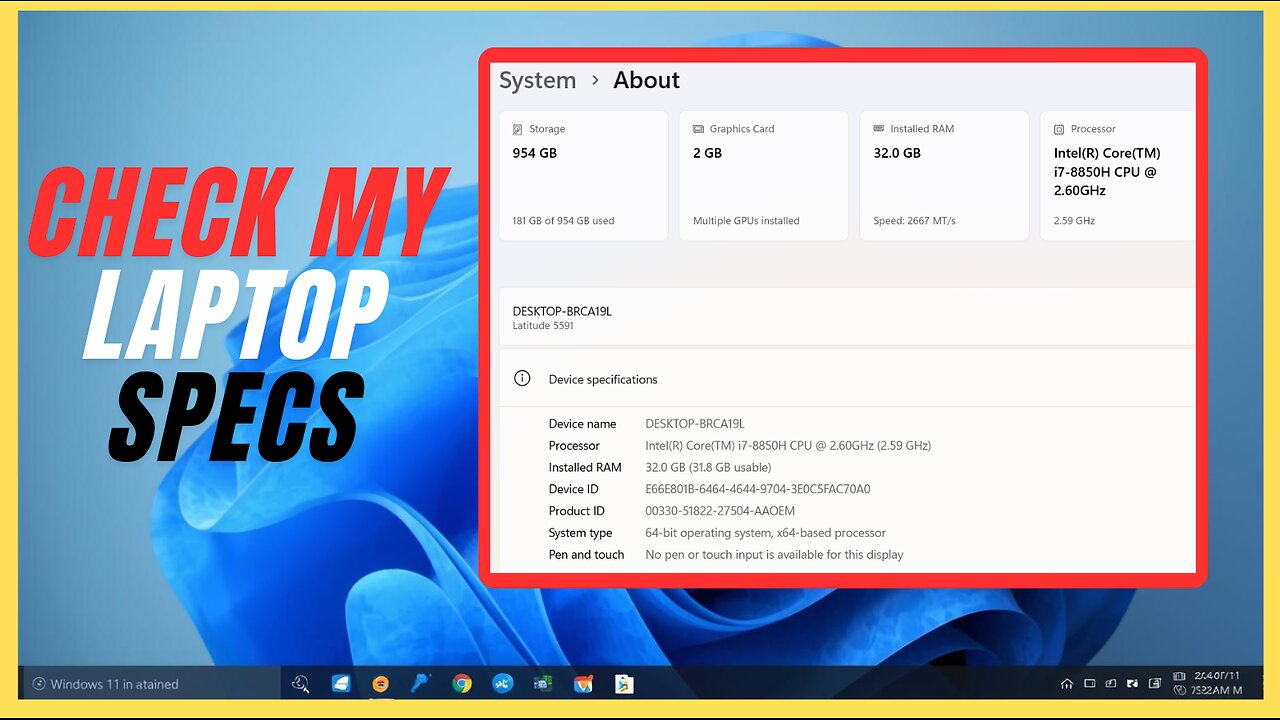Open the Installed RAM card showing 32.0 GB
1280x720 pixels.
[x=944, y=175]
